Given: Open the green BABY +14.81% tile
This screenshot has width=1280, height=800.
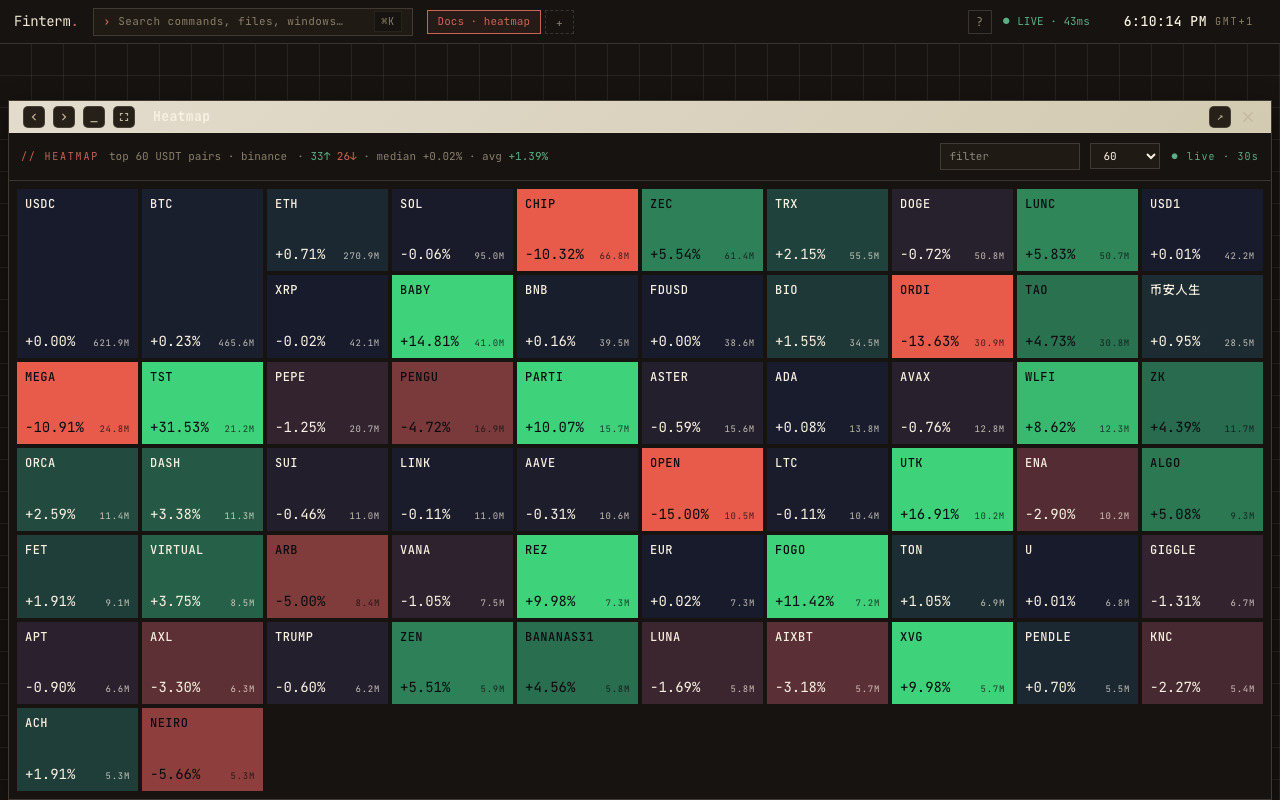Looking at the screenshot, I should click(x=452, y=316).
